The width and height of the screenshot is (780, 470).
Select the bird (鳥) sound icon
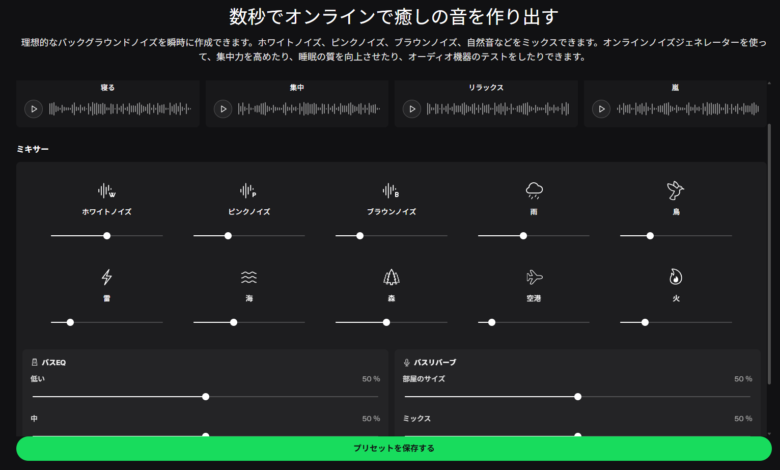pyautogui.click(x=676, y=190)
